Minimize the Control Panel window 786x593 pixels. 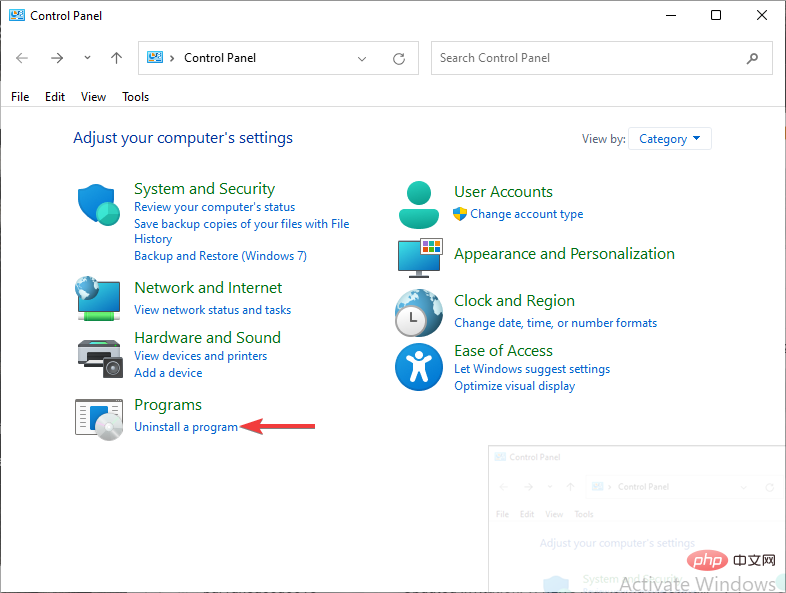pyautogui.click(x=671, y=16)
